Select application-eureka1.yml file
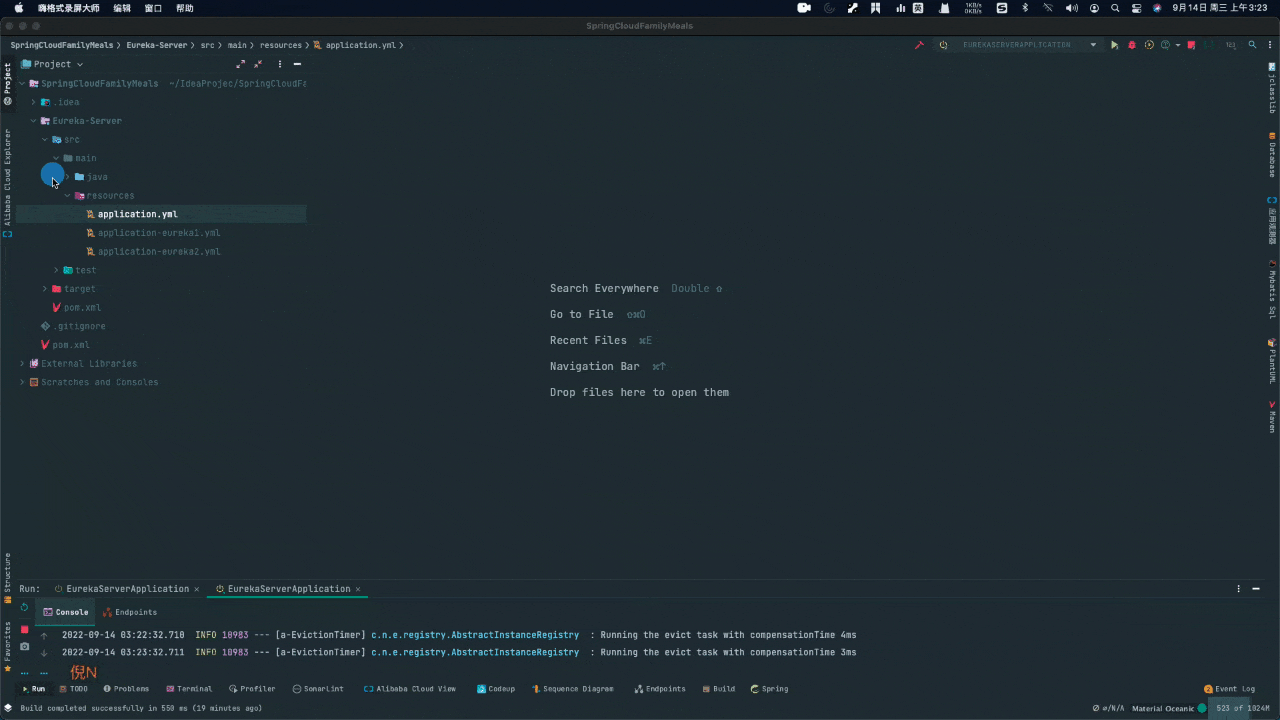The image size is (1280, 720). [x=159, y=233]
